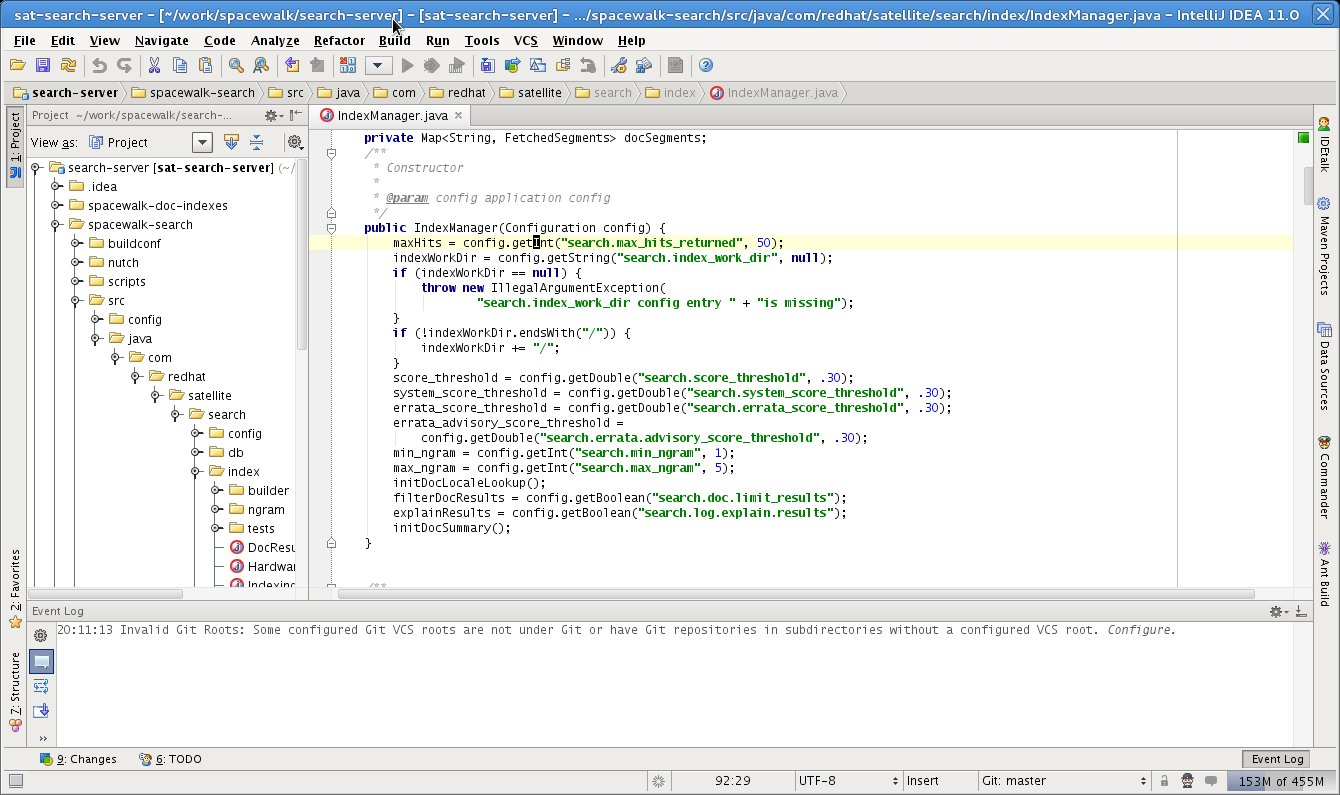Click the Make Project binary icon
Screen dimensions: 1340x795
click(348, 65)
